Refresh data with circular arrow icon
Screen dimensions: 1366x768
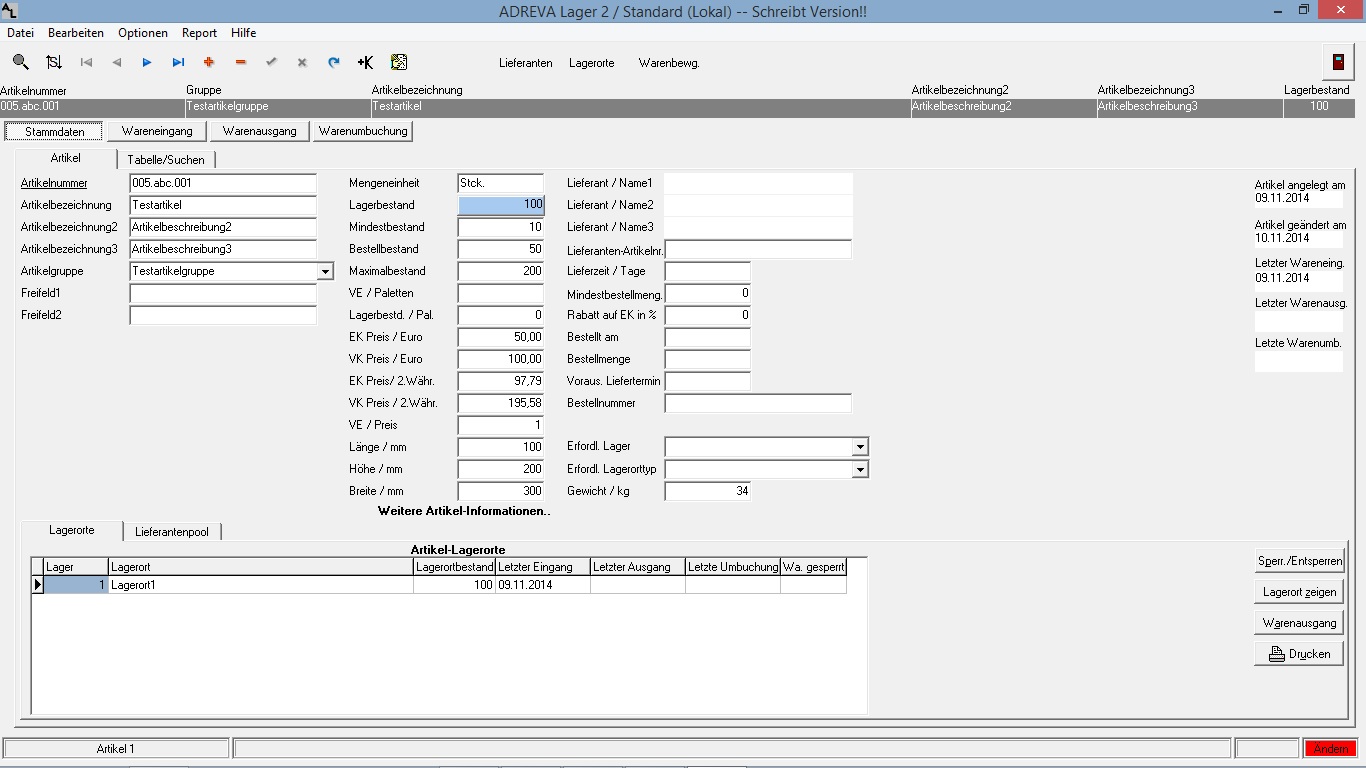[334, 62]
